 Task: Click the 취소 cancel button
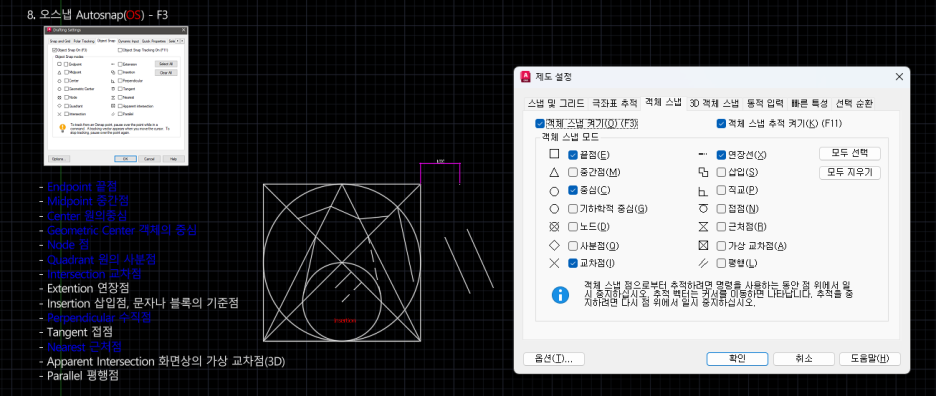(x=803, y=358)
